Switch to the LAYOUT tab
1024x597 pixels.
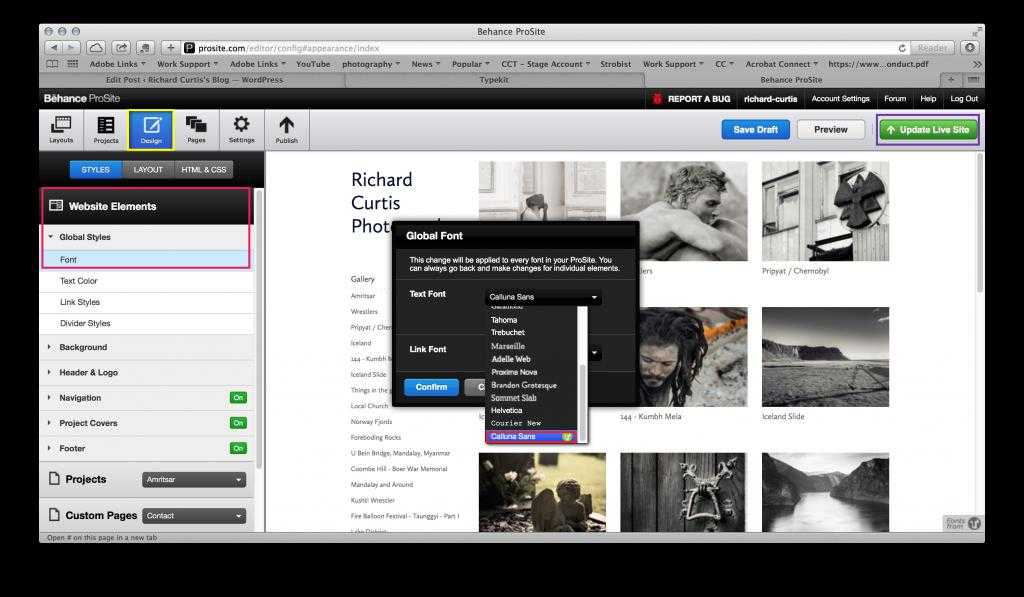pos(148,169)
